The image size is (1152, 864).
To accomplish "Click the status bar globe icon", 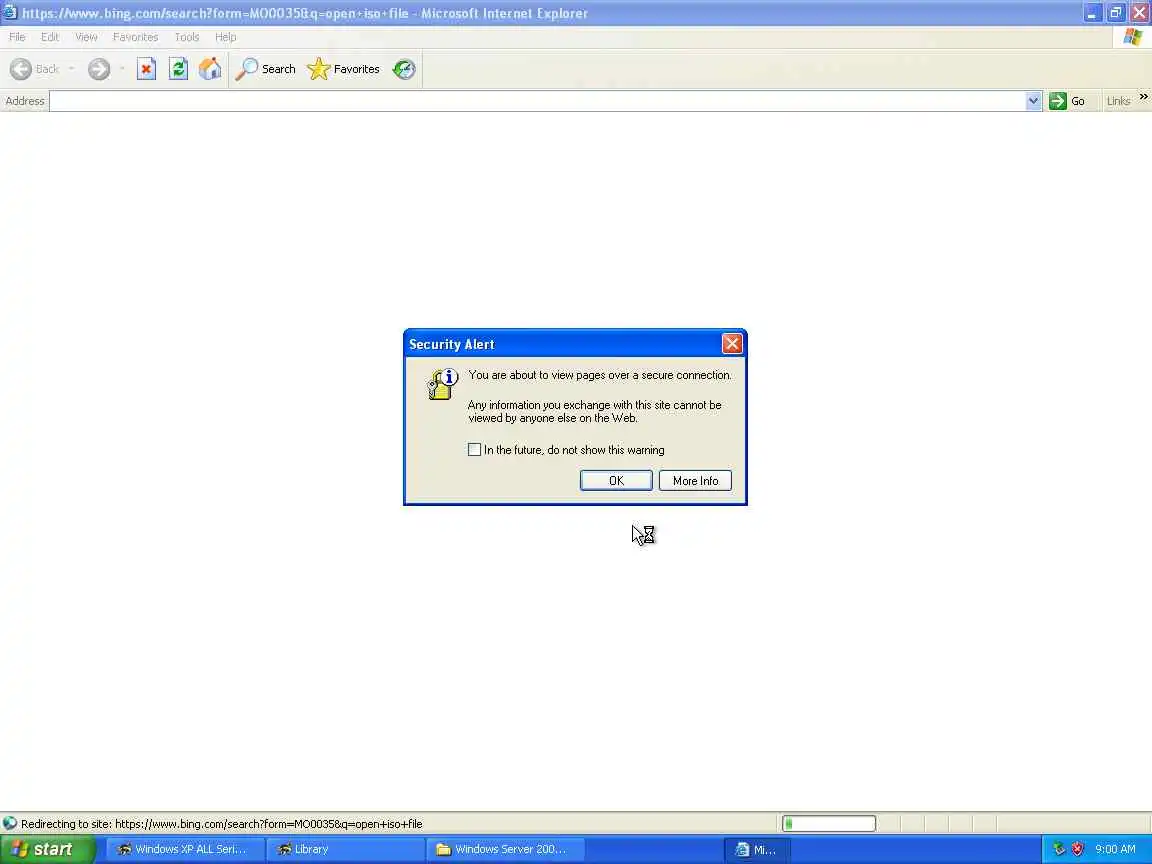I will 10,824.
